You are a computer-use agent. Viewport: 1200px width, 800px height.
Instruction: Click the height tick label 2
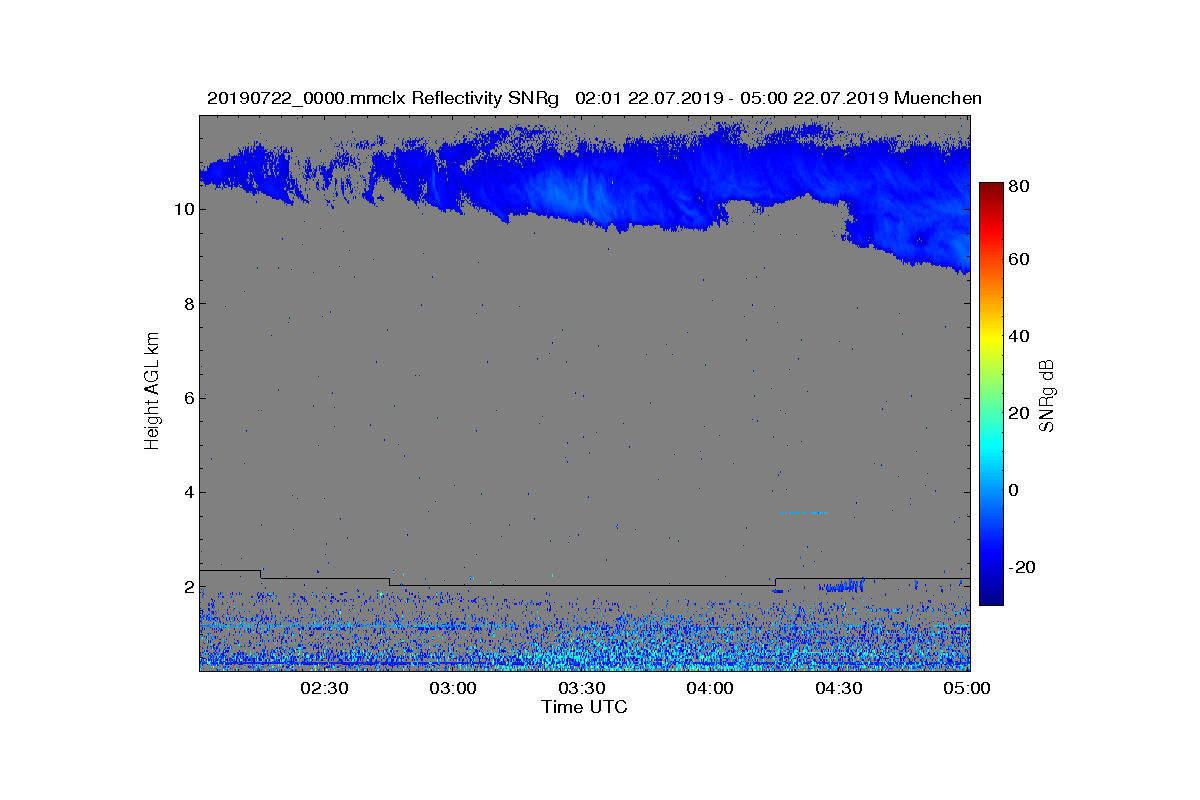tap(189, 587)
